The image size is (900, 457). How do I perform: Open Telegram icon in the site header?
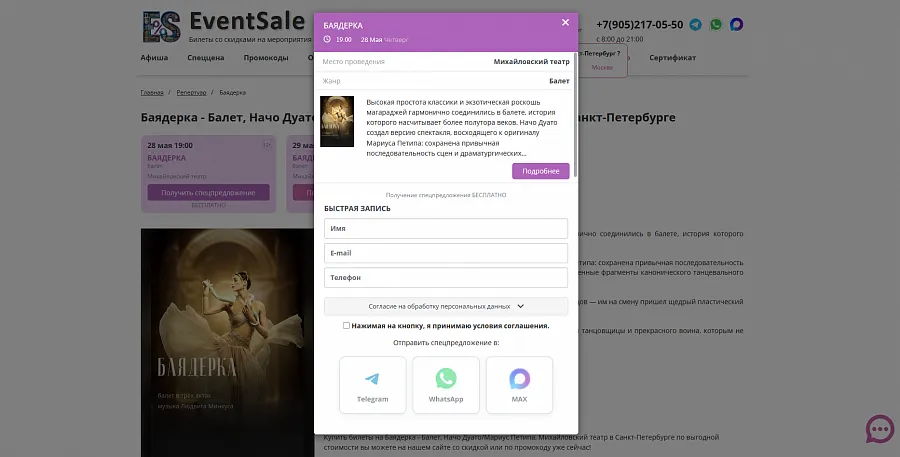coord(696,25)
